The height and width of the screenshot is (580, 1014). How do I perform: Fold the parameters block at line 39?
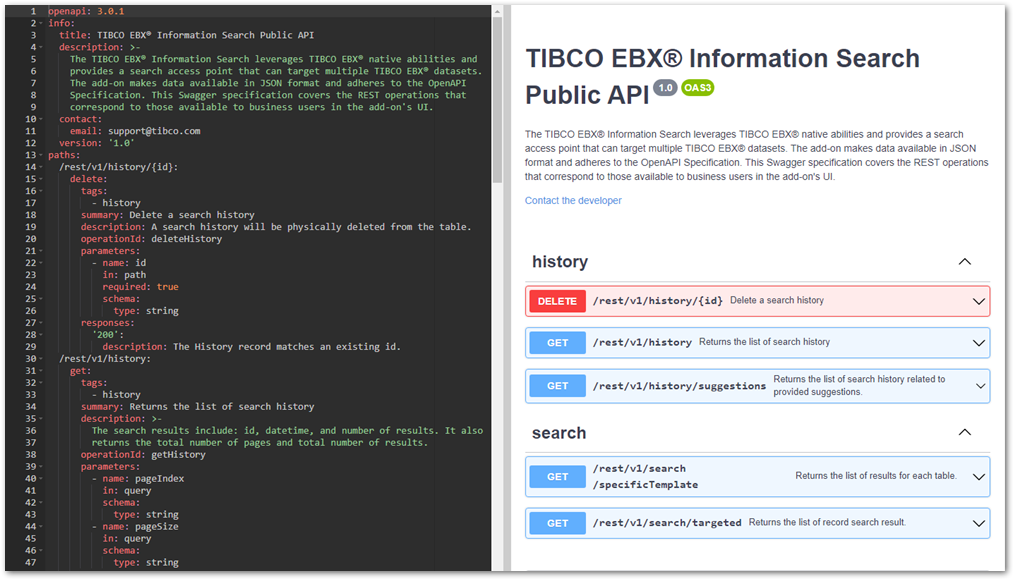pos(41,467)
